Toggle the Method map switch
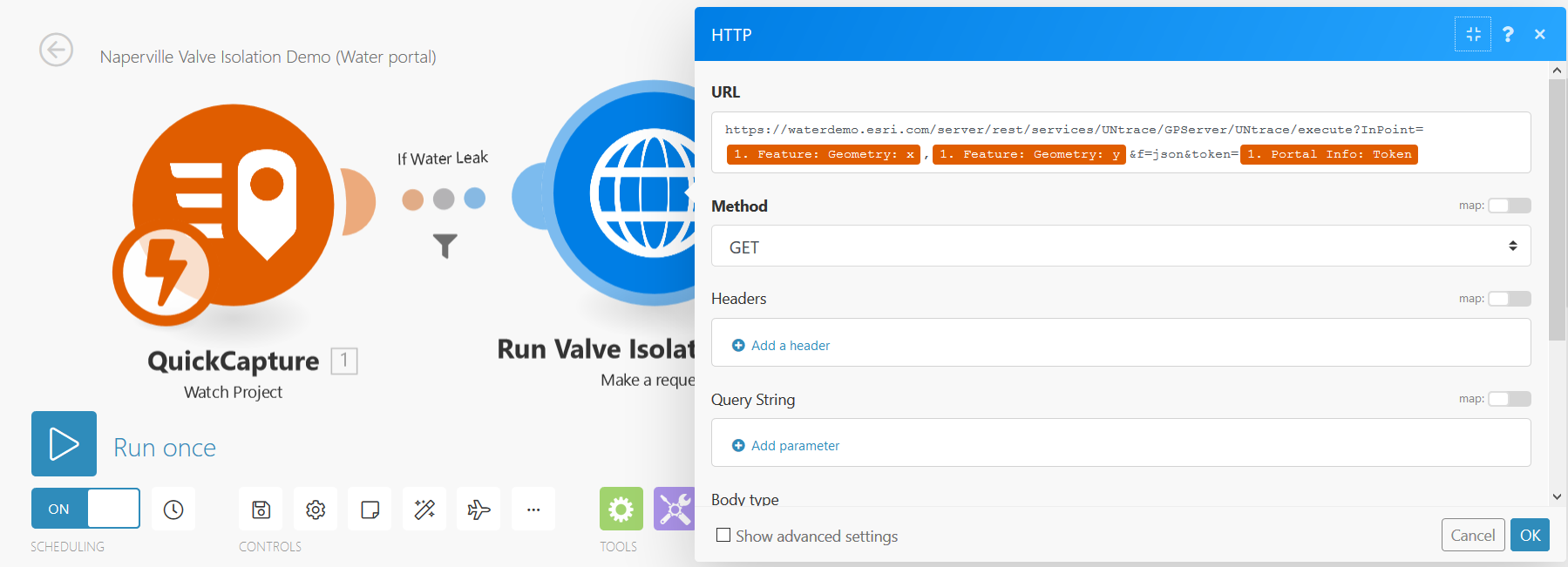This screenshot has width=1568, height=567. point(1509,206)
